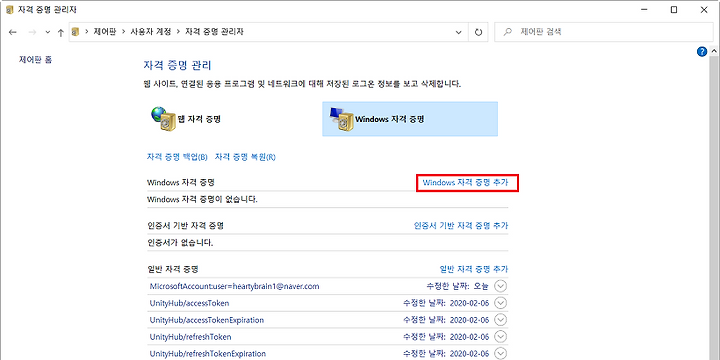Switch to Windows 자격 증명 tile

(x=410, y=119)
